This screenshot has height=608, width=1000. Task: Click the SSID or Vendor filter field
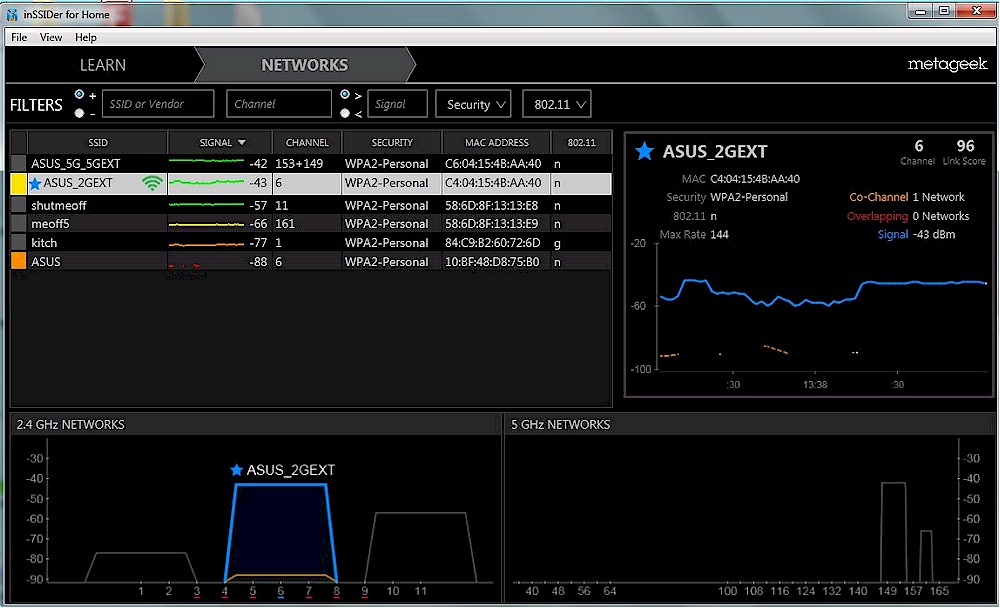pyautogui.click(x=158, y=104)
